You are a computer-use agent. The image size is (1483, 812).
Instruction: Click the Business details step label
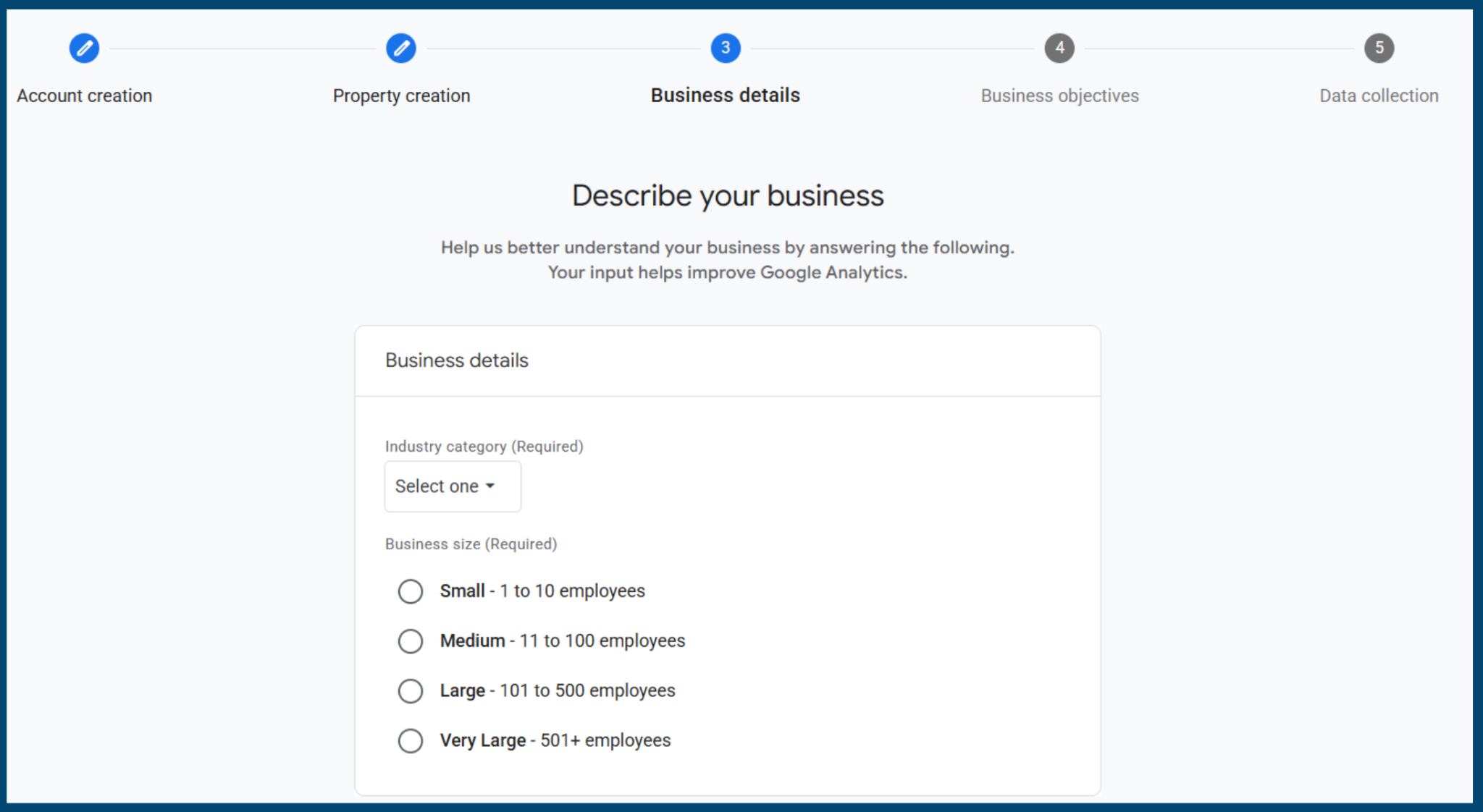pyautogui.click(x=726, y=95)
